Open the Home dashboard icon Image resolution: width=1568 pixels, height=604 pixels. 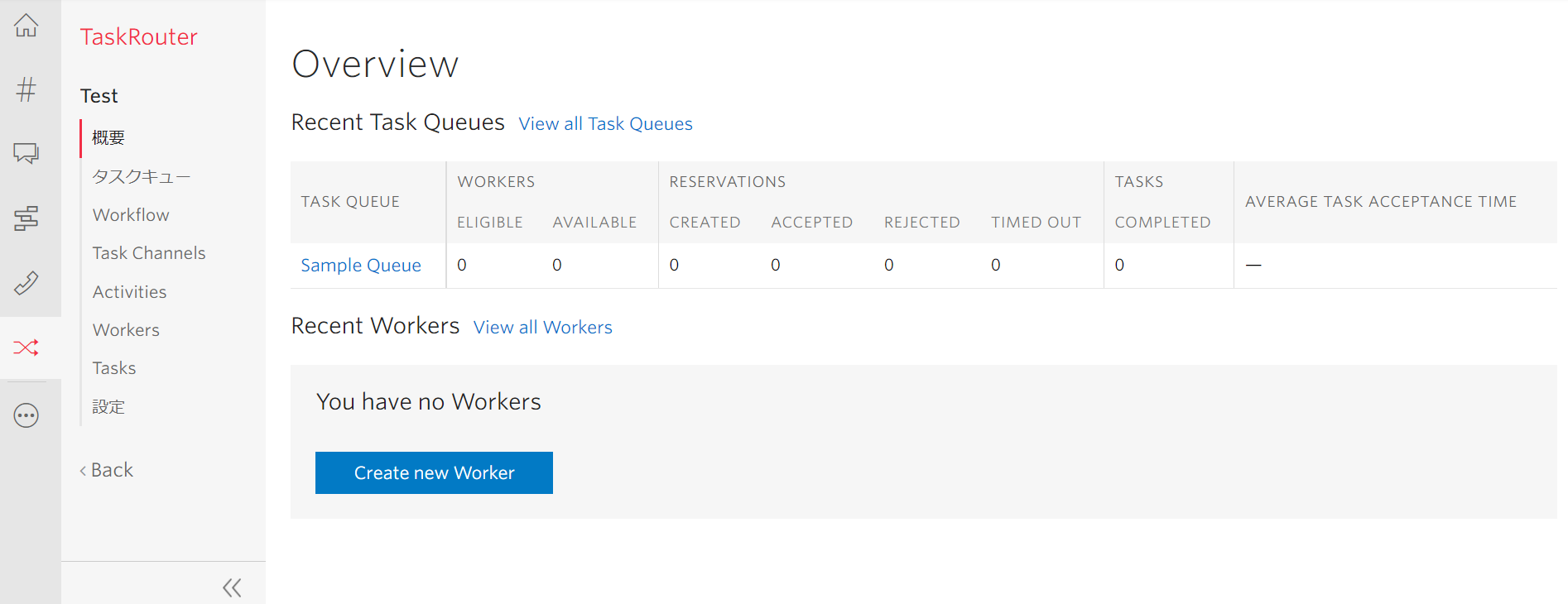coord(26,26)
